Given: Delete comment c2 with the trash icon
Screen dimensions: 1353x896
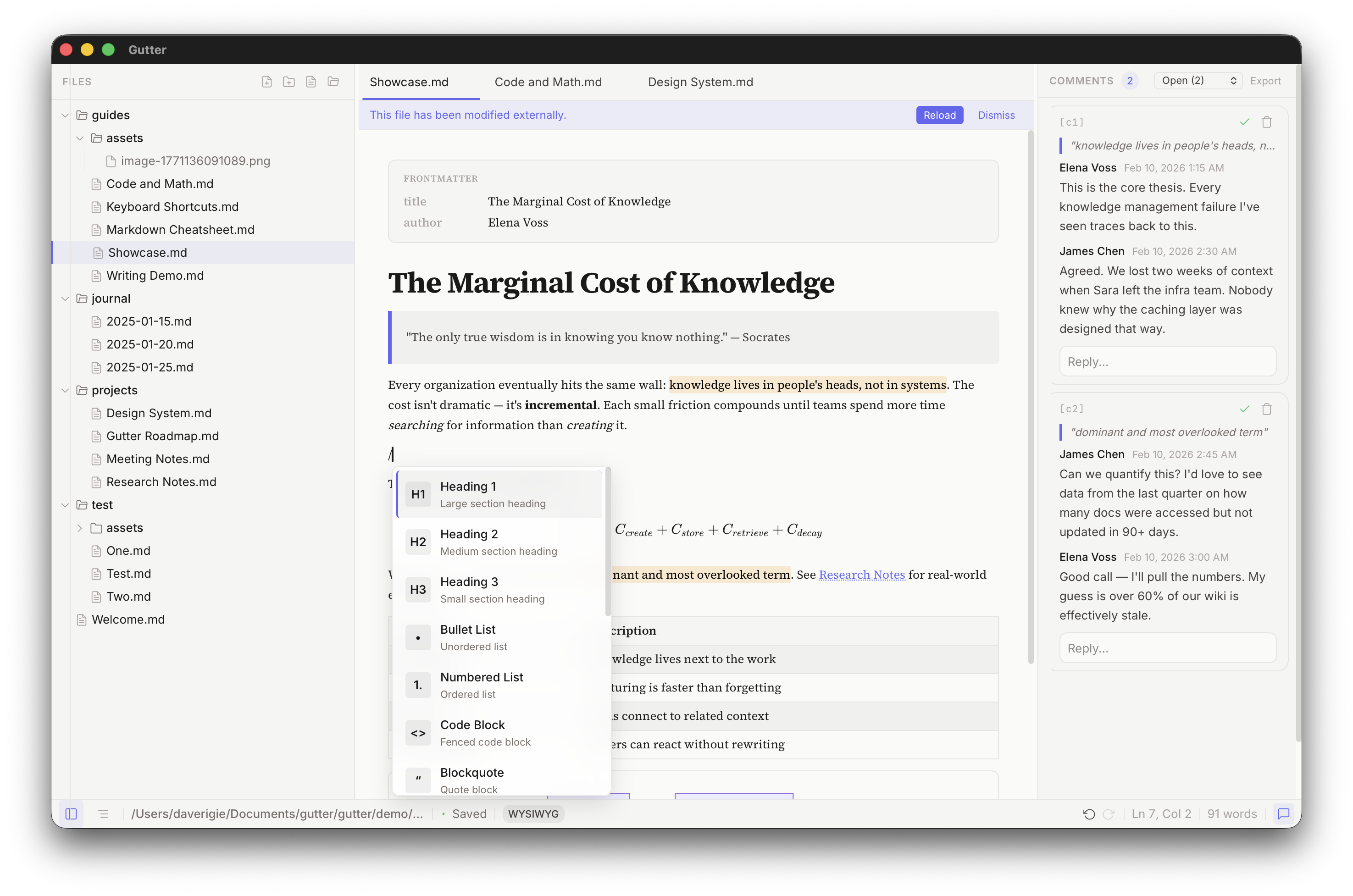Looking at the screenshot, I should pyautogui.click(x=1266, y=409).
